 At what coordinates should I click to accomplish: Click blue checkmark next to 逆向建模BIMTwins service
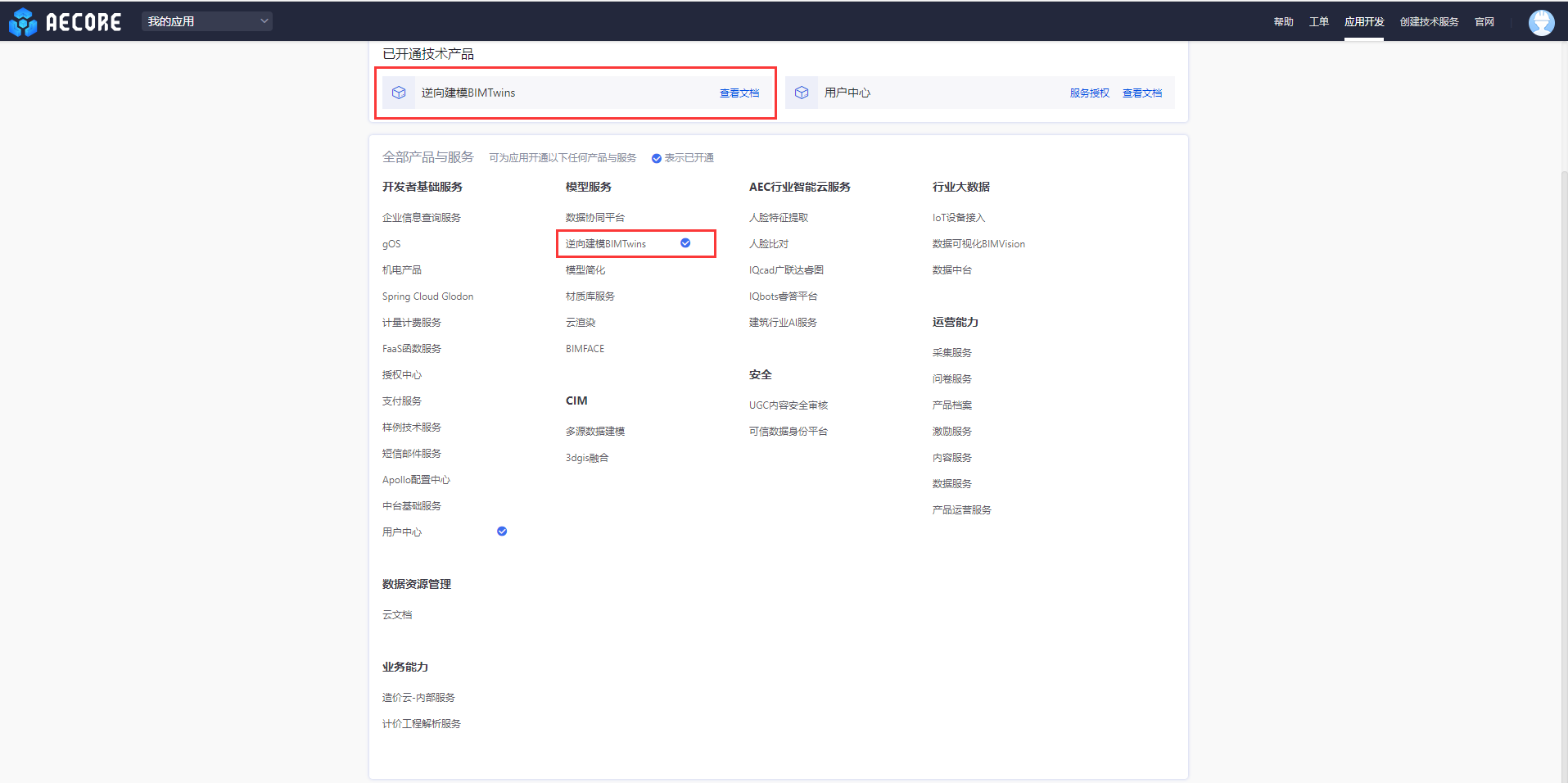tap(685, 243)
